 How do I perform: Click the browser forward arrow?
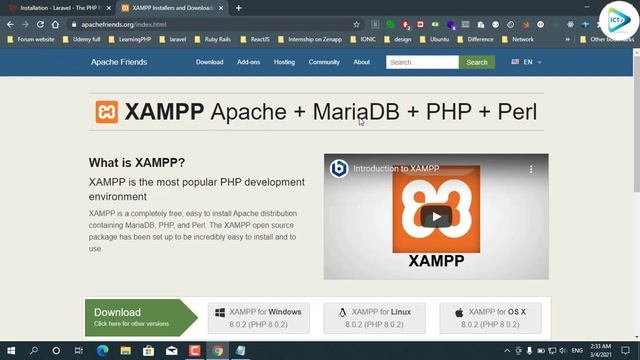coord(25,24)
